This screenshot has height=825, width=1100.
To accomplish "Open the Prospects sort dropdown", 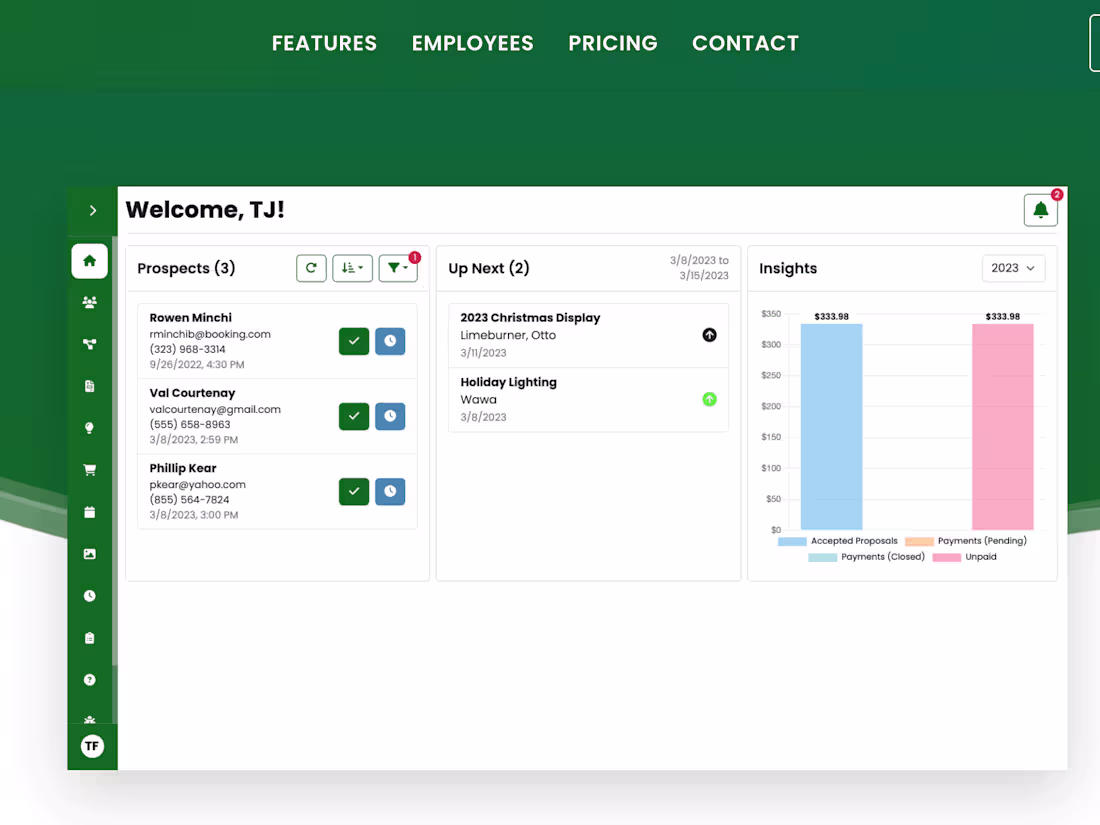I will 352,268.
